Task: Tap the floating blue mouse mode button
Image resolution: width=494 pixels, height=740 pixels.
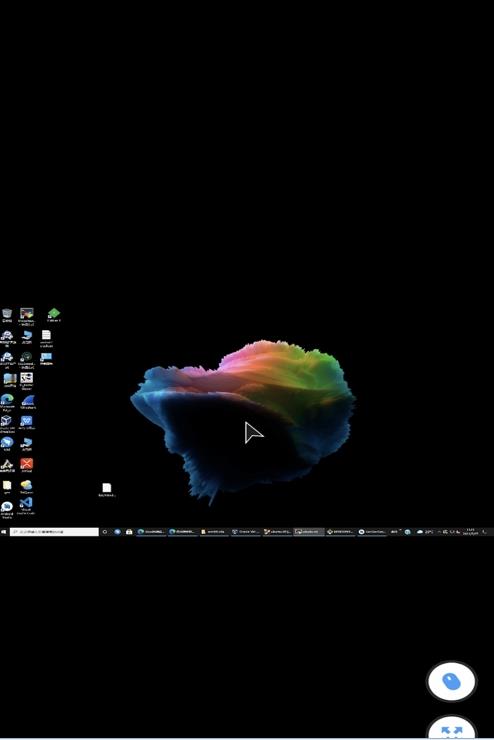Action: [x=452, y=681]
